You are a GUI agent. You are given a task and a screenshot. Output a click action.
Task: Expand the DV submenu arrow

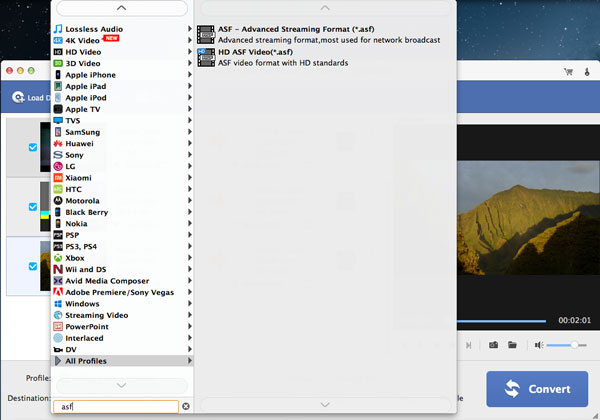coord(189,349)
